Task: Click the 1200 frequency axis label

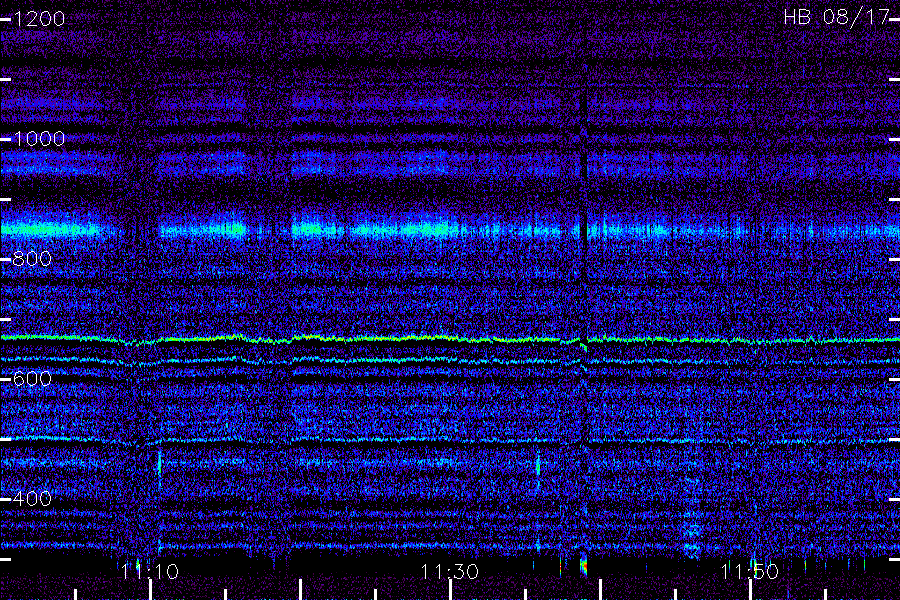Action: point(39,19)
